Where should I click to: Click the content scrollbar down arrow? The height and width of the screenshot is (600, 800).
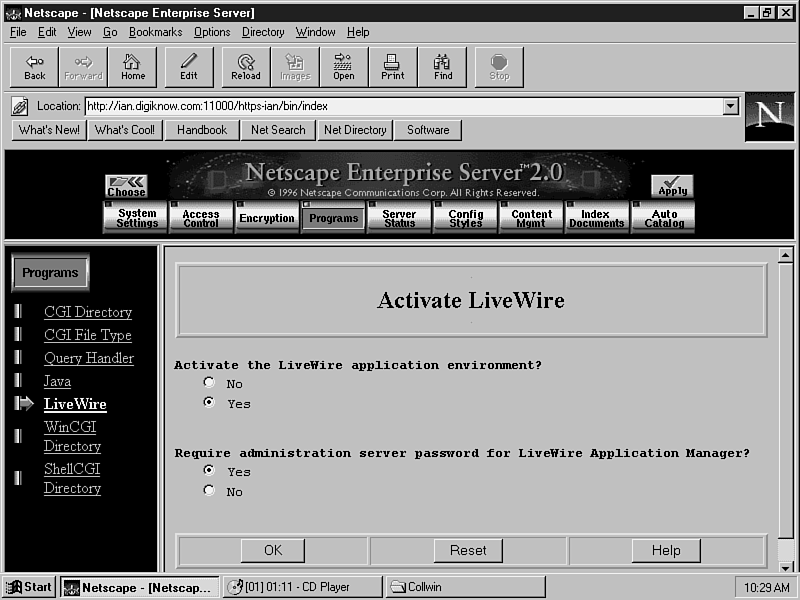(785, 566)
